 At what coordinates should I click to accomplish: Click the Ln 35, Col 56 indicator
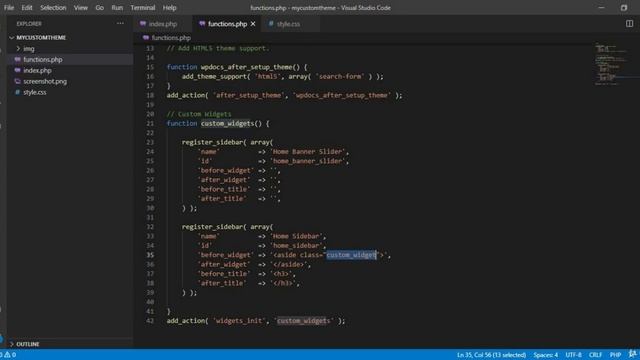[x=491, y=355]
